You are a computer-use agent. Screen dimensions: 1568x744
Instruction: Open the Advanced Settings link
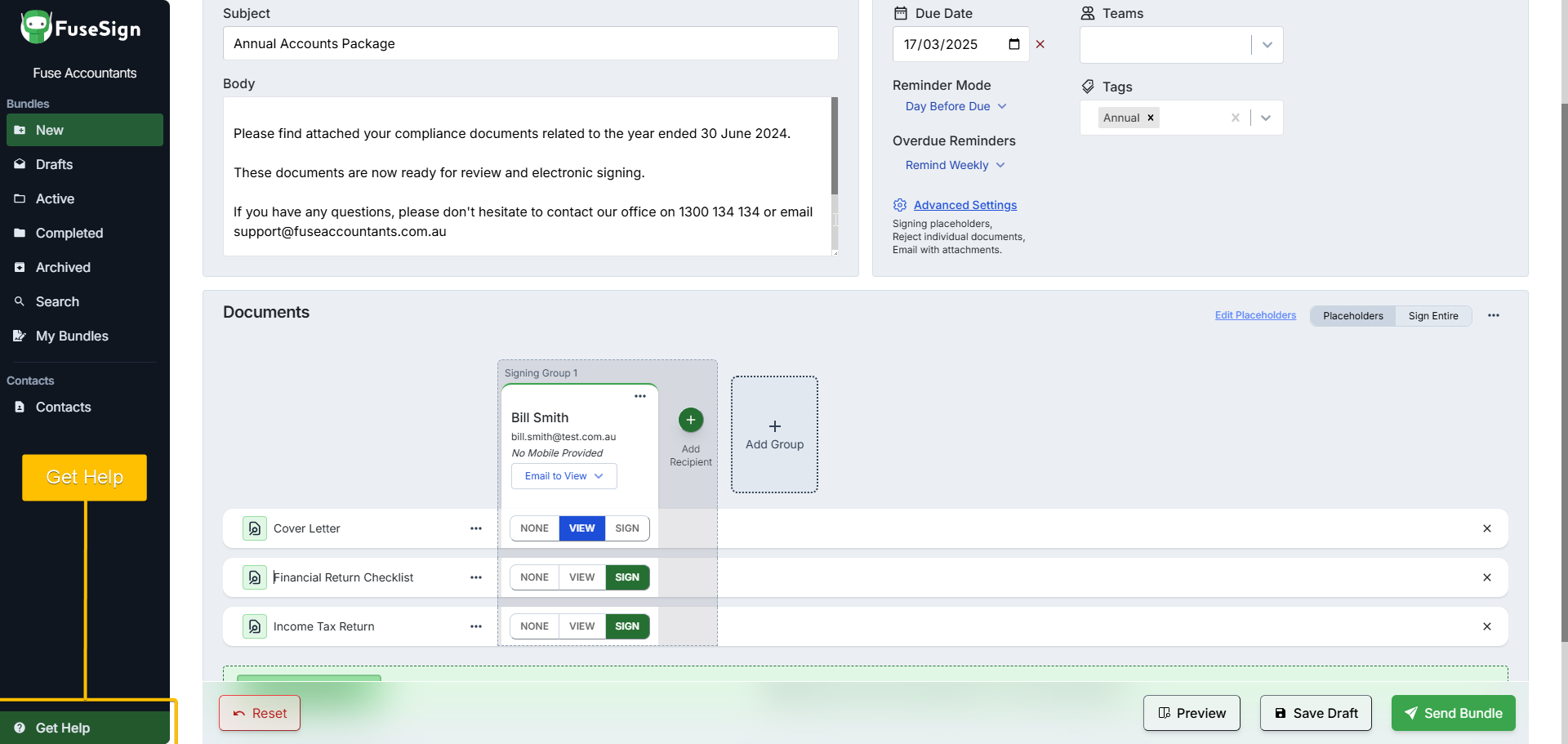(964, 205)
